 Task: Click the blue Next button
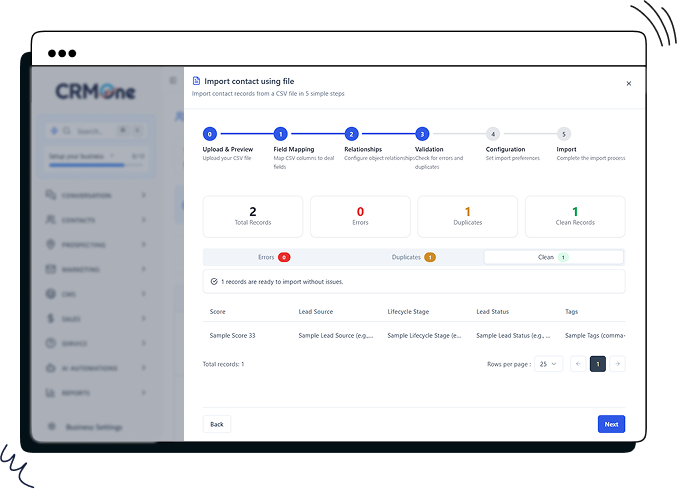click(611, 424)
